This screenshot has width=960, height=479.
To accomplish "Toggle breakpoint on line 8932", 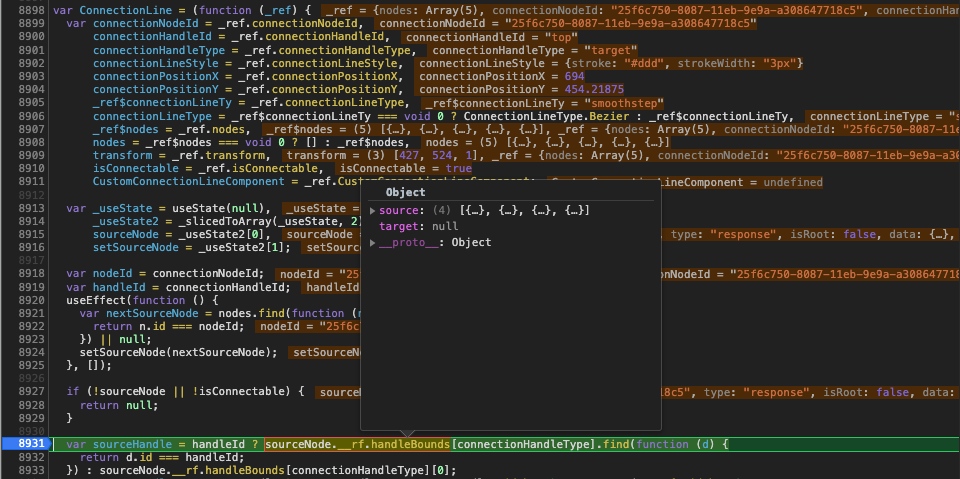I will [31, 458].
